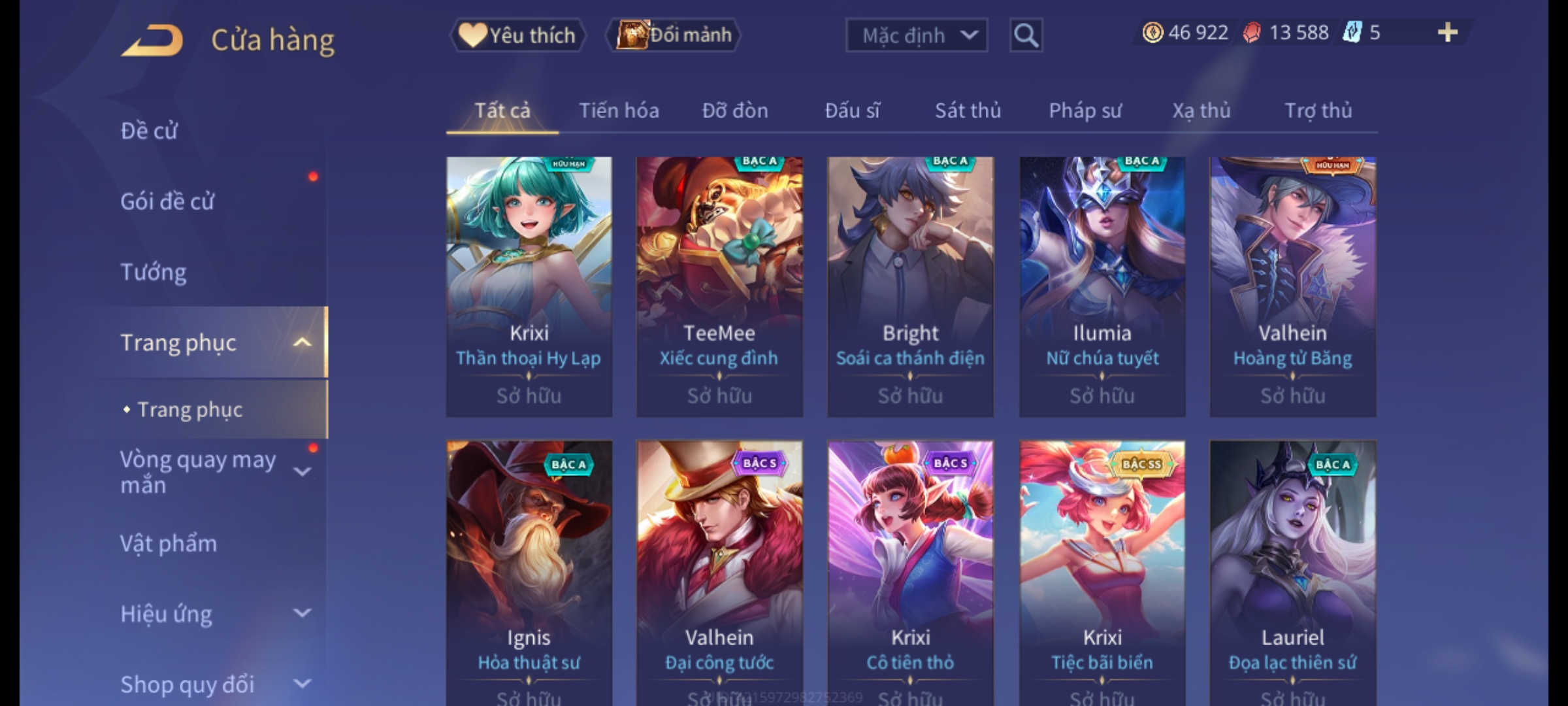Select Ilumia Nữ chúa tuyết skin
The height and width of the screenshot is (706, 1568).
tap(1102, 286)
